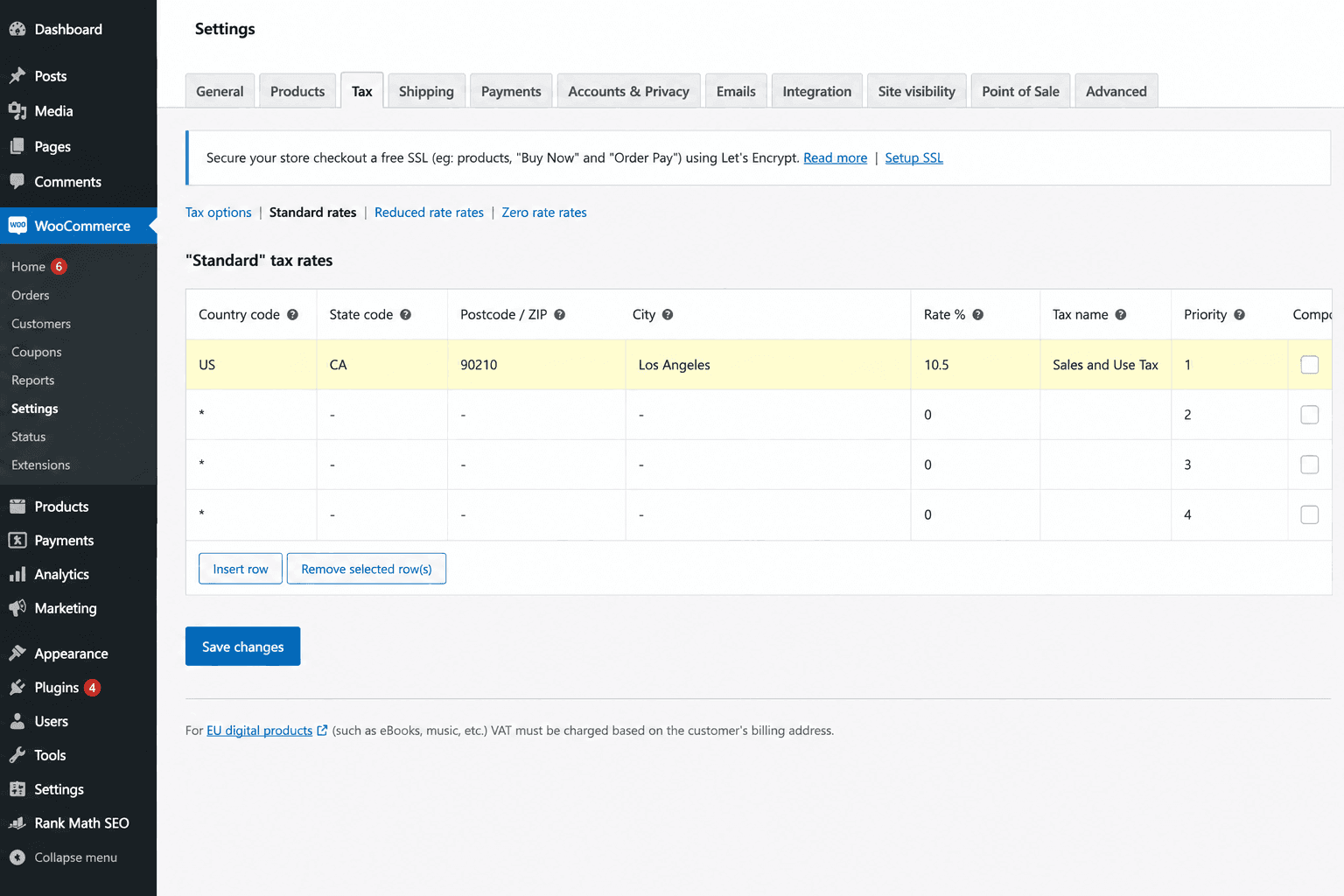The width and height of the screenshot is (1344, 896).
Task: Edit the Sales and Use Tax name field
Action: 1106,364
